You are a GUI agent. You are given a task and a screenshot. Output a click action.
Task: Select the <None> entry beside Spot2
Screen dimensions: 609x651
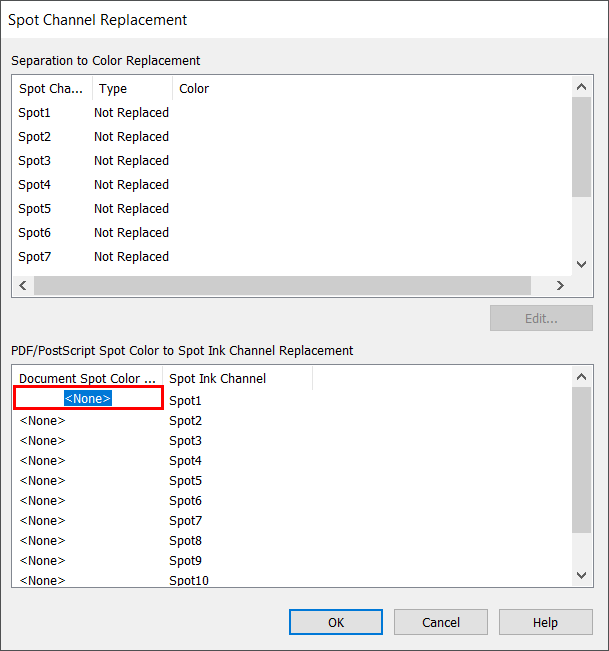tap(42, 421)
